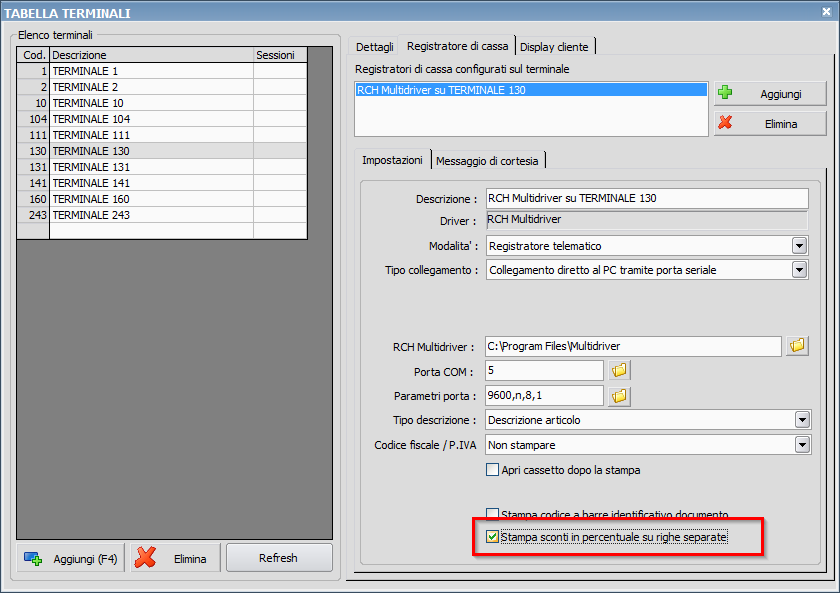The height and width of the screenshot is (593, 840).
Task: Uncheck Stampa sconti in percentuale su righe separate
Action: click(x=492, y=536)
